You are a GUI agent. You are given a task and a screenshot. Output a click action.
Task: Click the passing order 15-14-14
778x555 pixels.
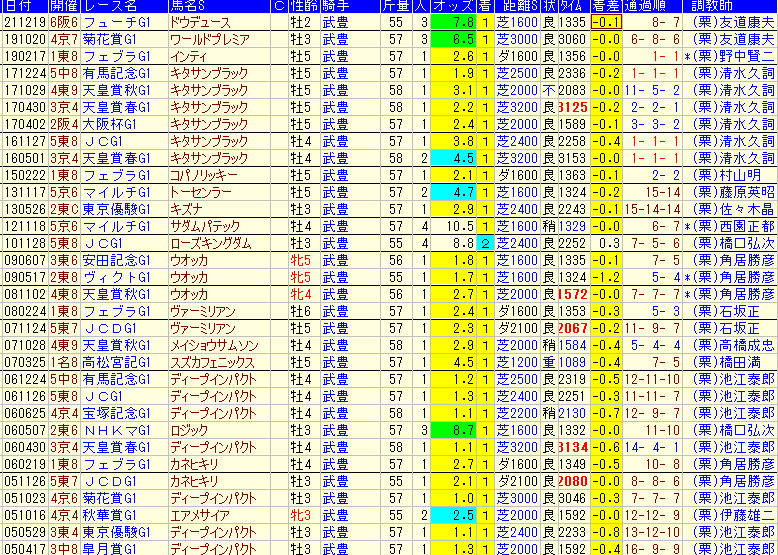tap(652, 209)
